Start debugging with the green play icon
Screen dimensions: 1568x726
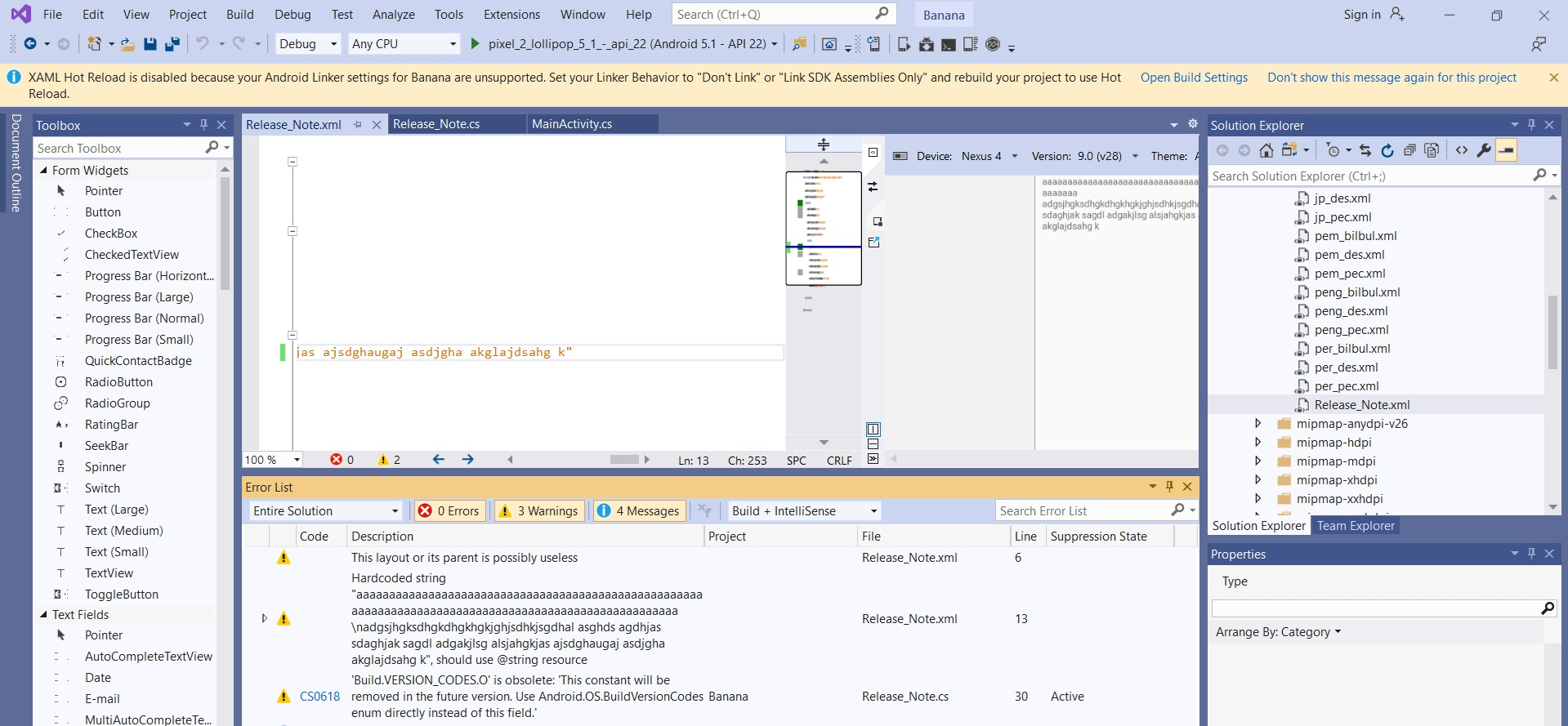tap(475, 44)
